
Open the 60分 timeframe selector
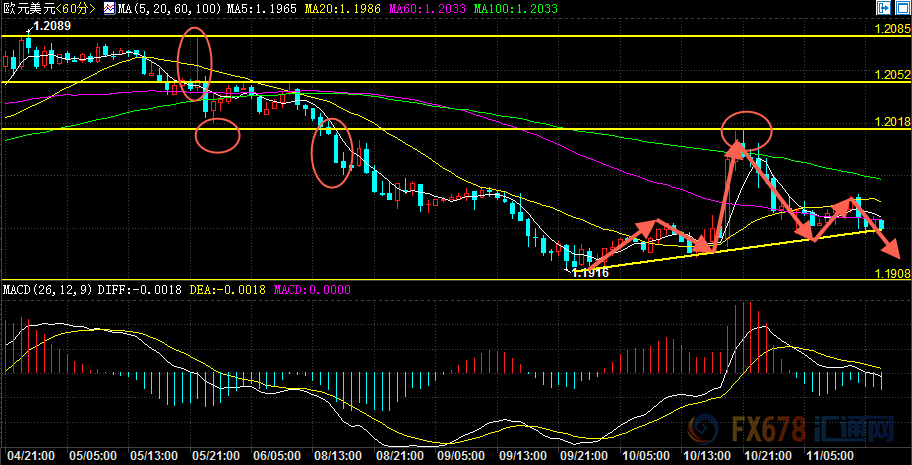pos(77,8)
